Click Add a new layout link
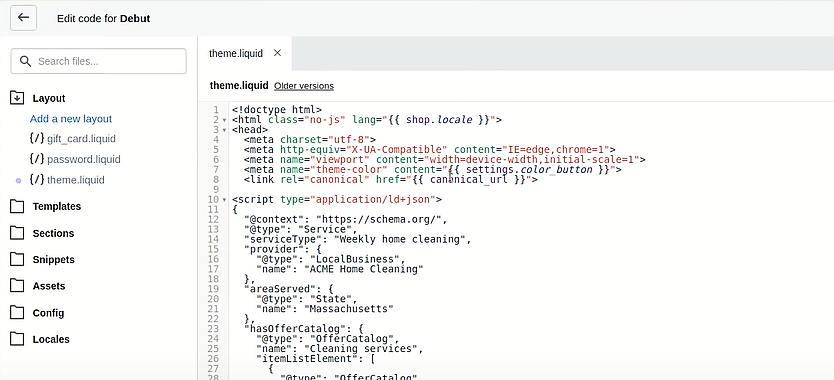The height and width of the screenshot is (380, 834). [x=71, y=119]
